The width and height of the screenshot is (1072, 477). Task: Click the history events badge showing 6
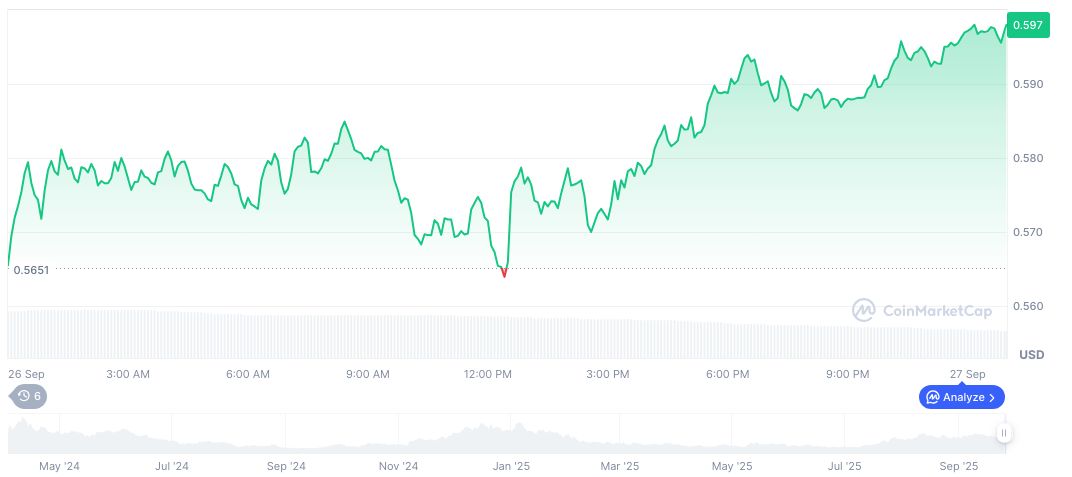click(x=29, y=396)
